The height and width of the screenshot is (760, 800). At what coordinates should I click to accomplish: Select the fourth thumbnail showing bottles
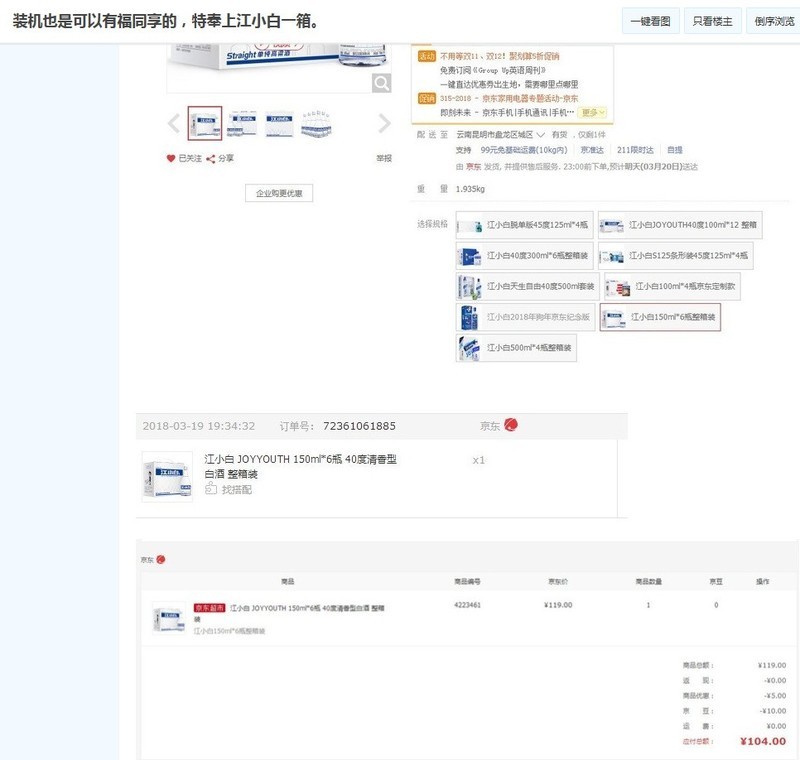[x=316, y=123]
